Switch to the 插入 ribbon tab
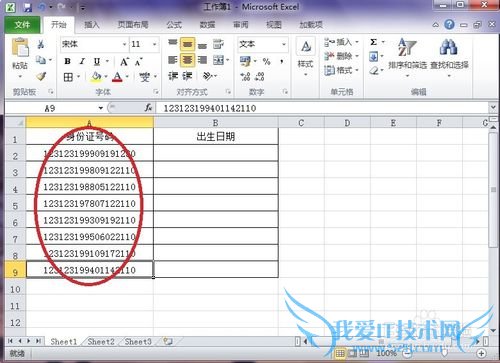 pyautogui.click(x=92, y=24)
